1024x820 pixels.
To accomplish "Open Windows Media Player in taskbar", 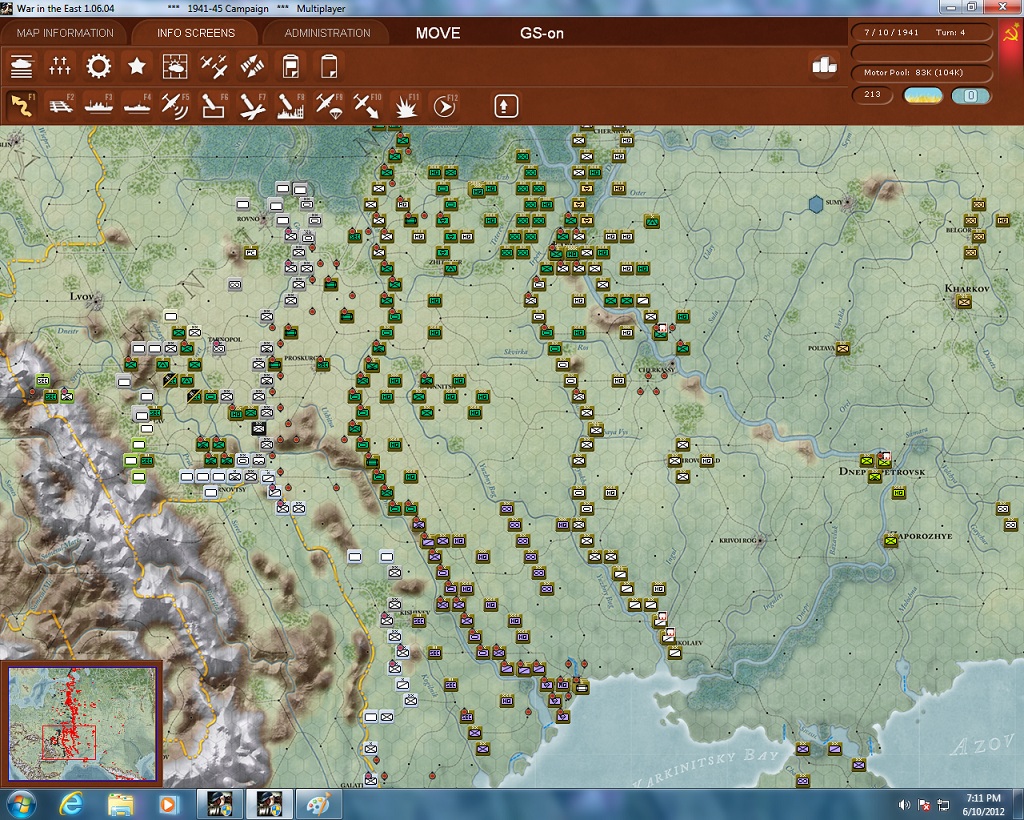I will pyautogui.click(x=167, y=804).
